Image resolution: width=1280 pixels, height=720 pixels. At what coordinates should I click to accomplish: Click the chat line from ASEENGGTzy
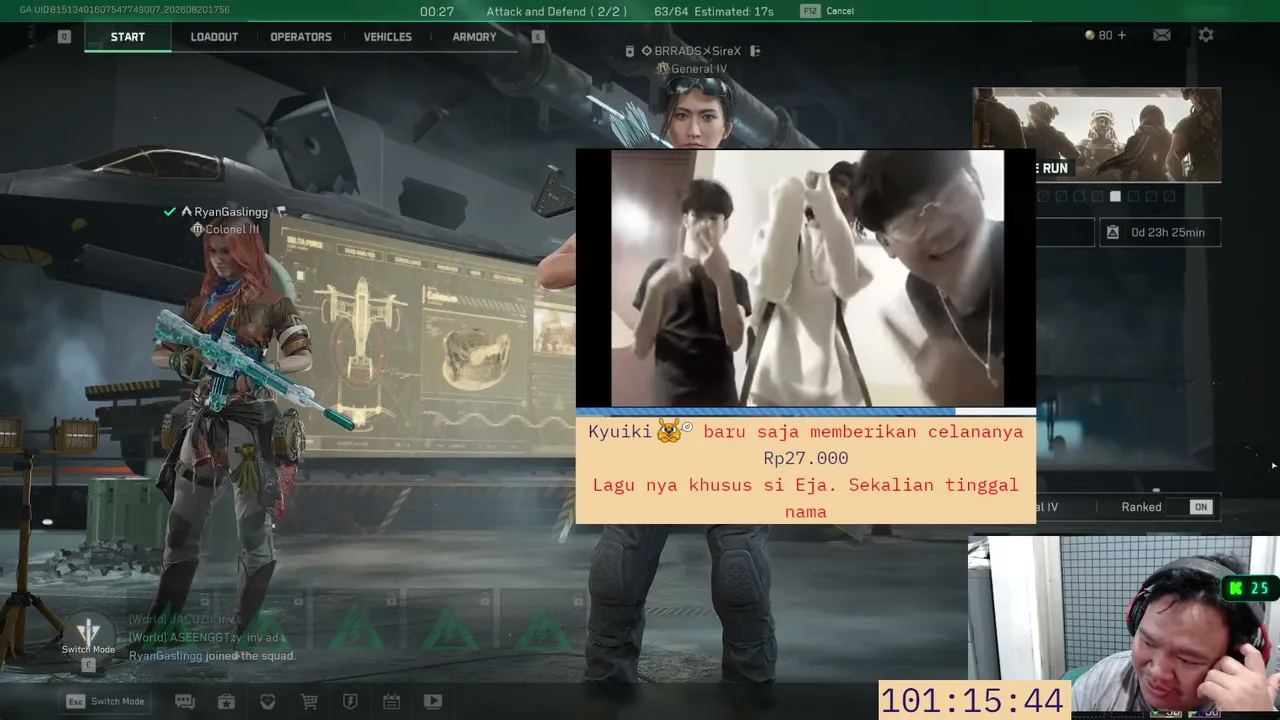(x=207, y=638)
